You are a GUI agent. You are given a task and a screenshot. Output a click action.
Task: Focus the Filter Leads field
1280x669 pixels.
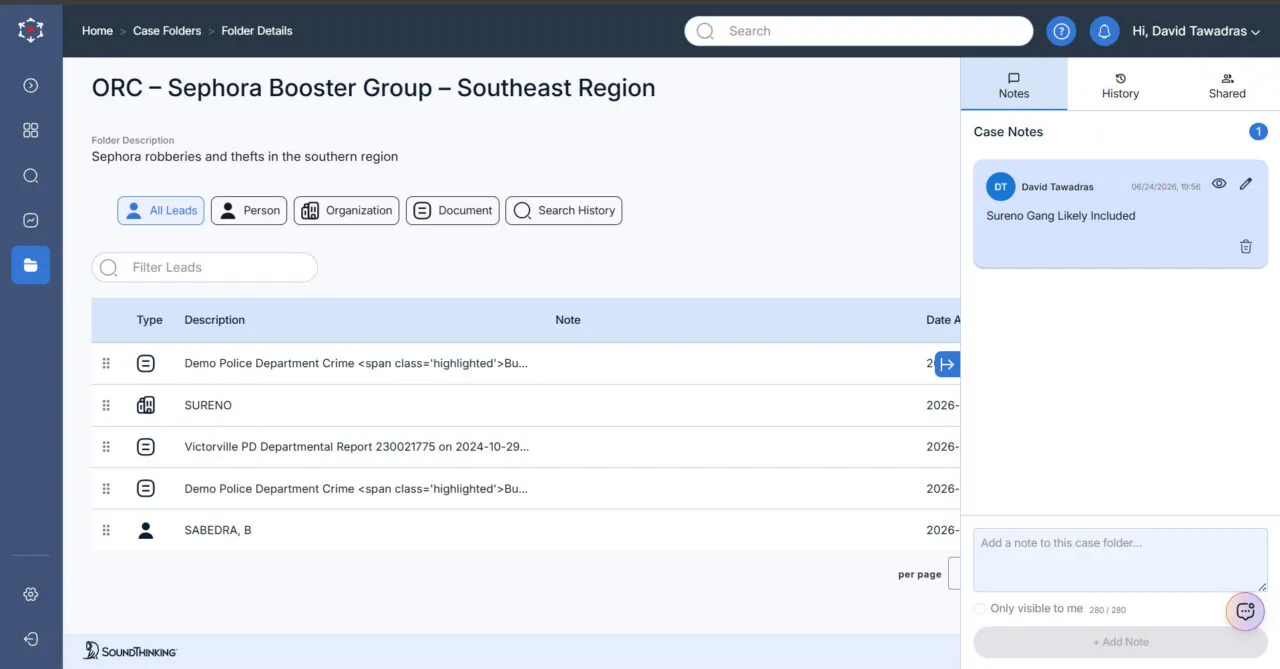pos(204,267)
